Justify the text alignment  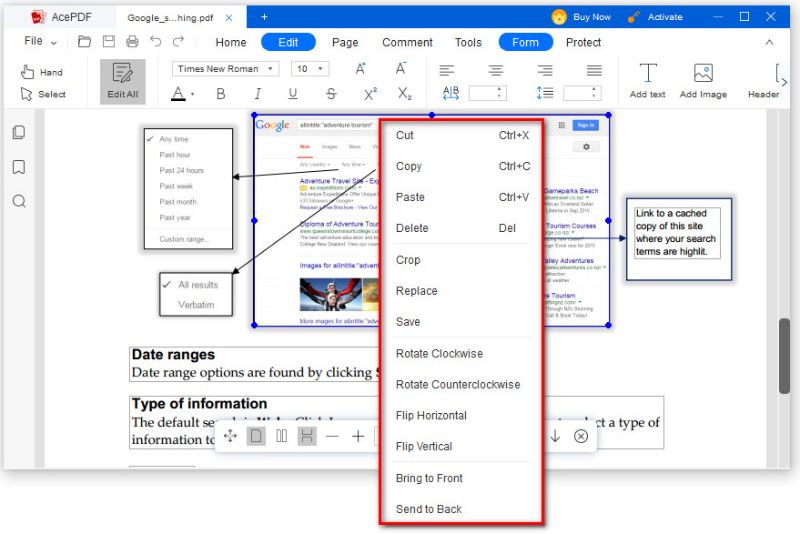point(594,70)
